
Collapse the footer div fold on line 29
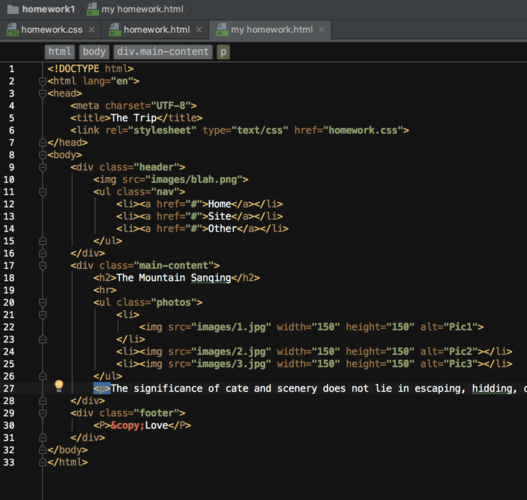click(x=43, y=413)
